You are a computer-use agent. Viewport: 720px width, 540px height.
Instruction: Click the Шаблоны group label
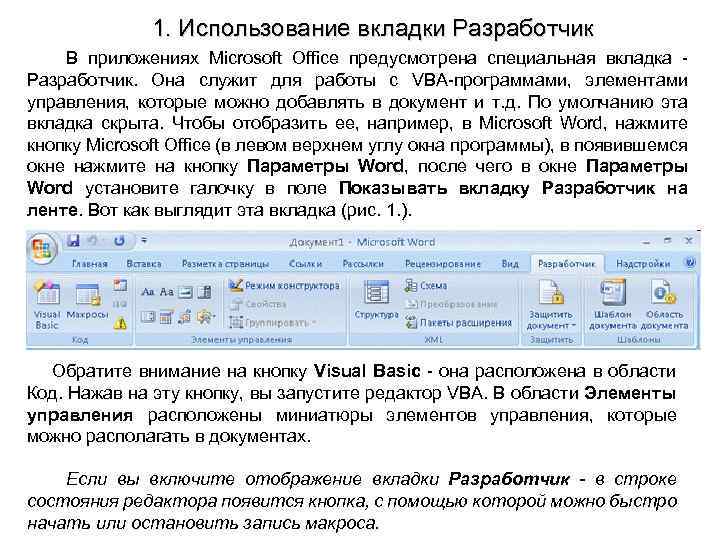639,340
